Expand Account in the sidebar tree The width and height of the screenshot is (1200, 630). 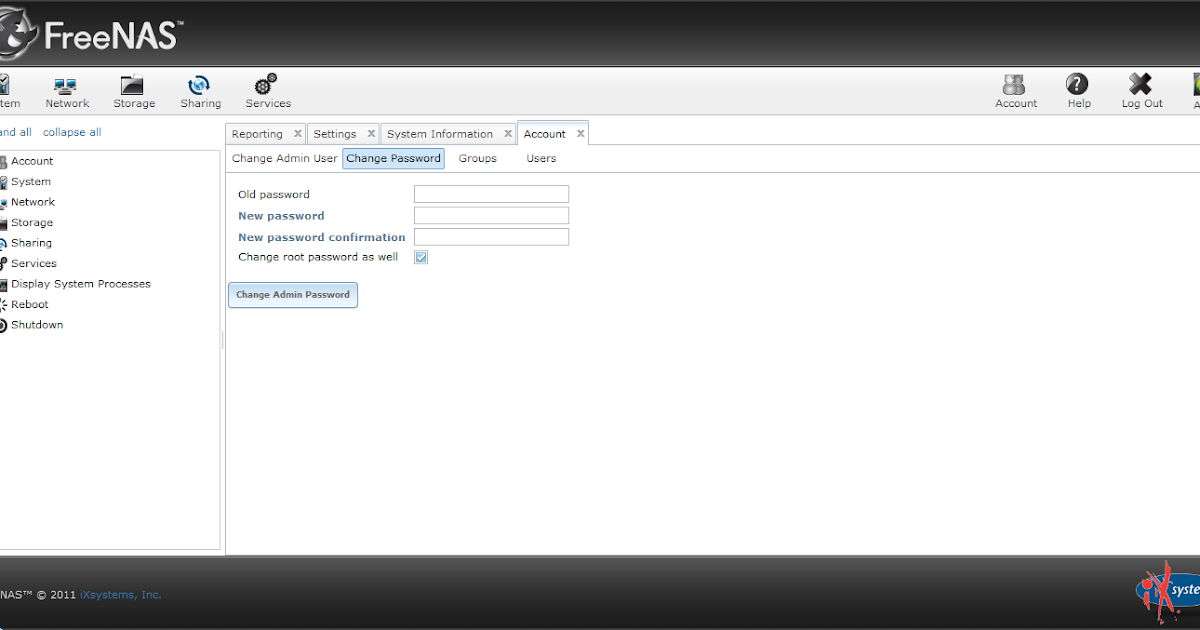pos(32,161)
